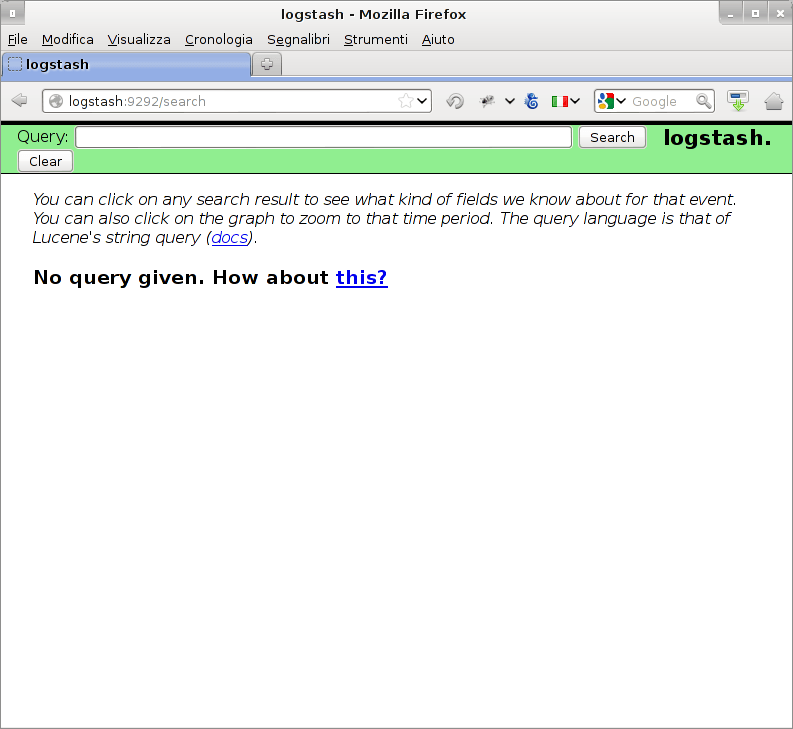
Task: Maximize the Firefox window
Action: (x=755, y=14)
